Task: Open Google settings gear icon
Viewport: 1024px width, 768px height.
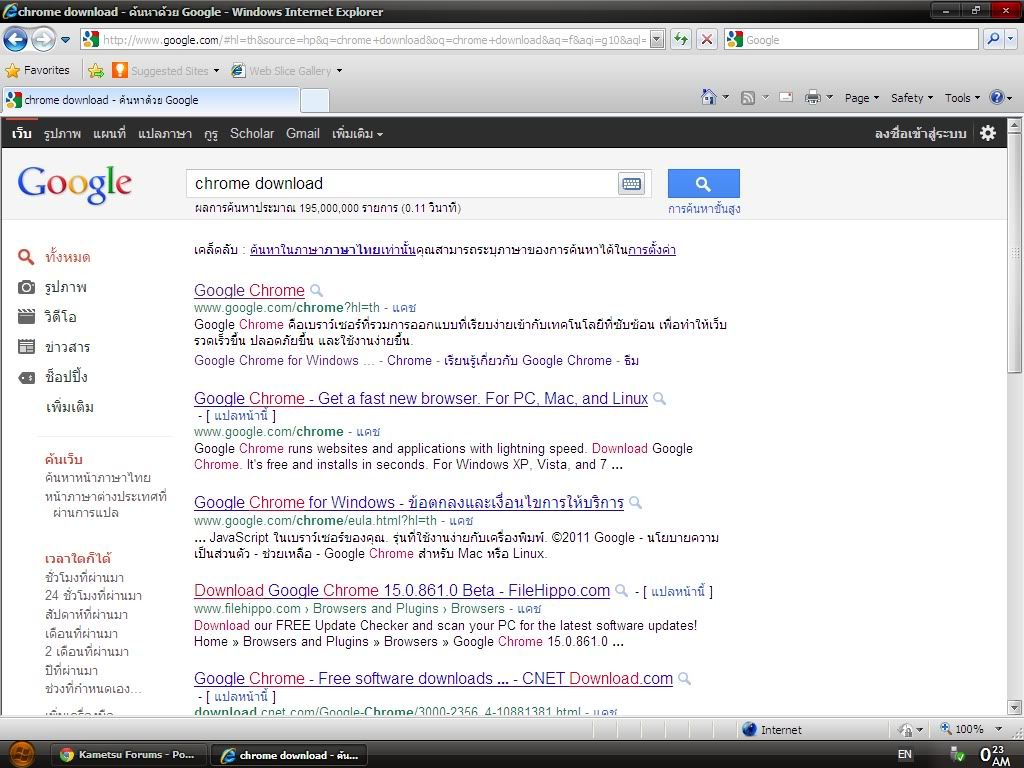Action: click(988, 133)
